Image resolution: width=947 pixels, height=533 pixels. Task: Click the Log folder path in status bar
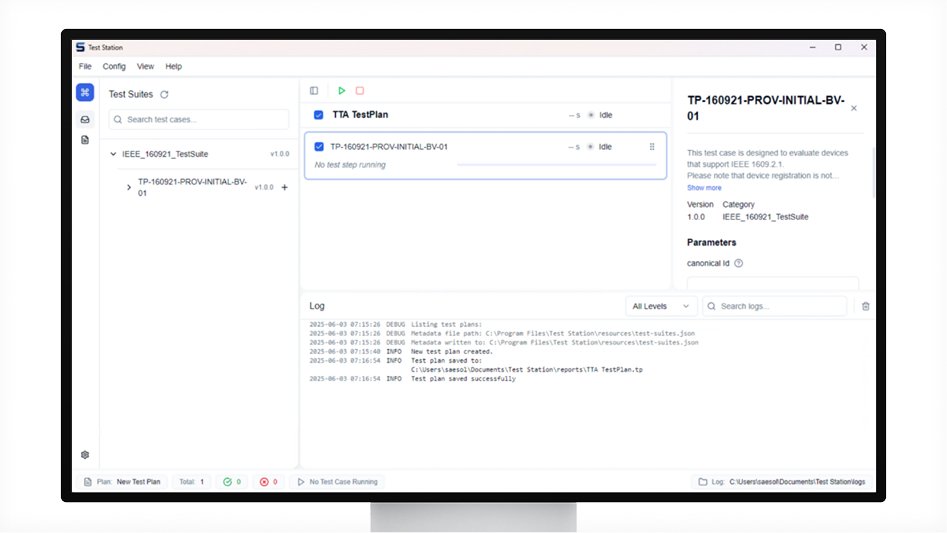pyautogui.click(x=795, y=482)
